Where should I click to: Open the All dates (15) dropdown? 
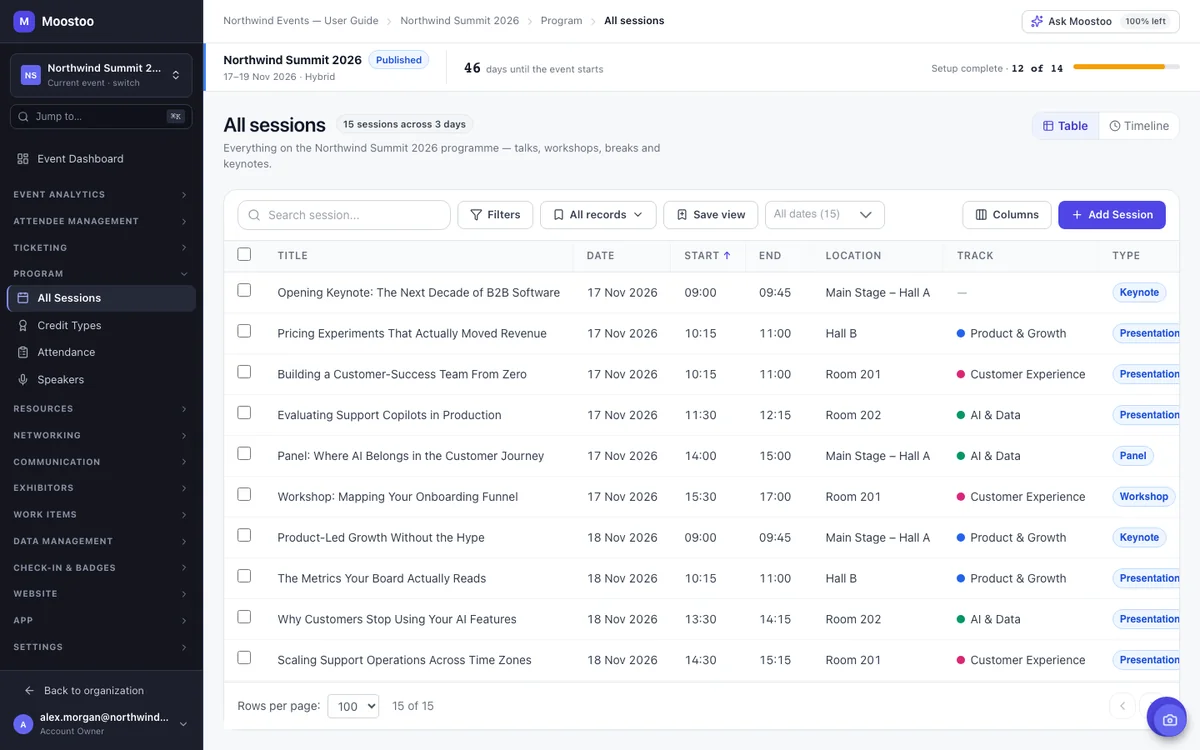click(825, 215)
